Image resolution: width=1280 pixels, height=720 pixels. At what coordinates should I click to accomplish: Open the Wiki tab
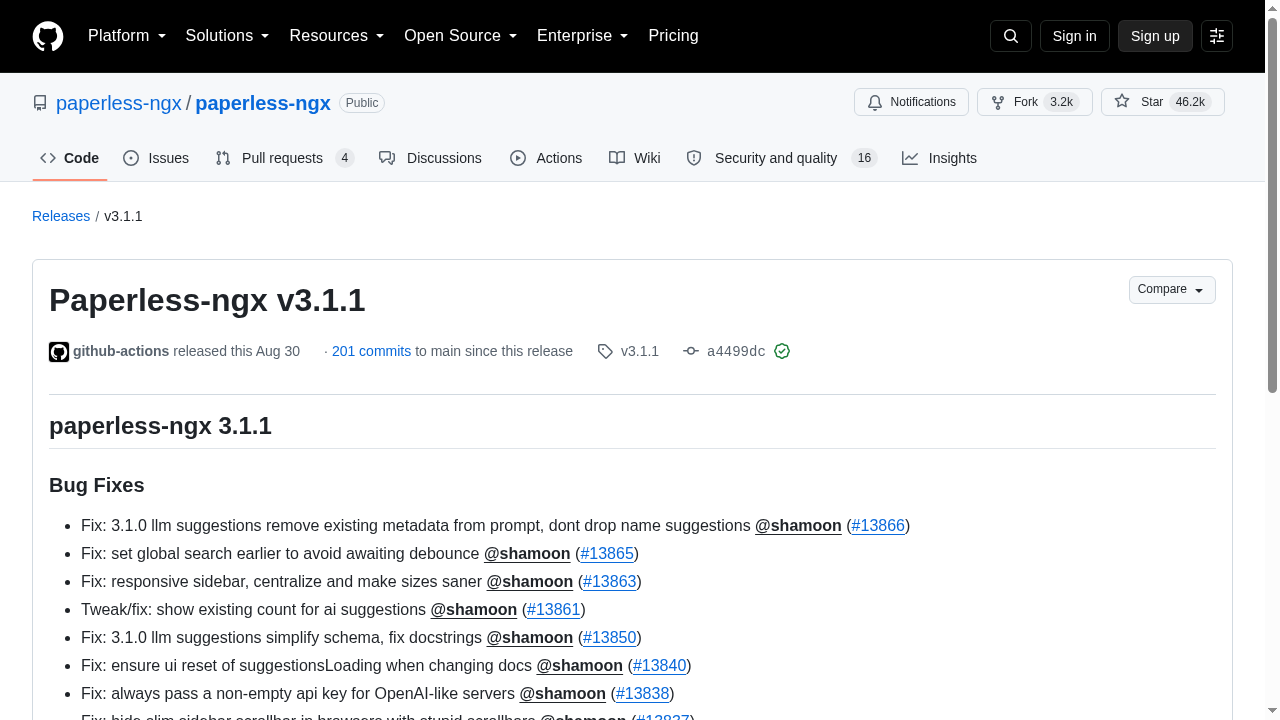tap(635, 158)
